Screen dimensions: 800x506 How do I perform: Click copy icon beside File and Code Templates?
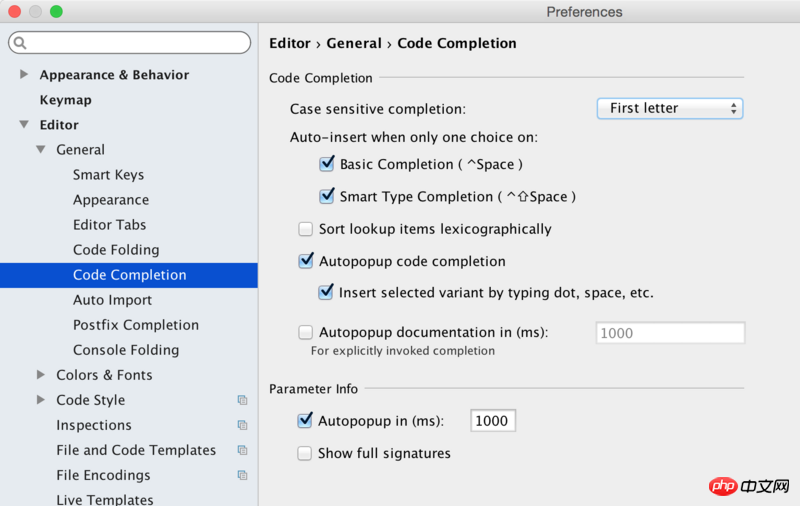click(242, 450)
